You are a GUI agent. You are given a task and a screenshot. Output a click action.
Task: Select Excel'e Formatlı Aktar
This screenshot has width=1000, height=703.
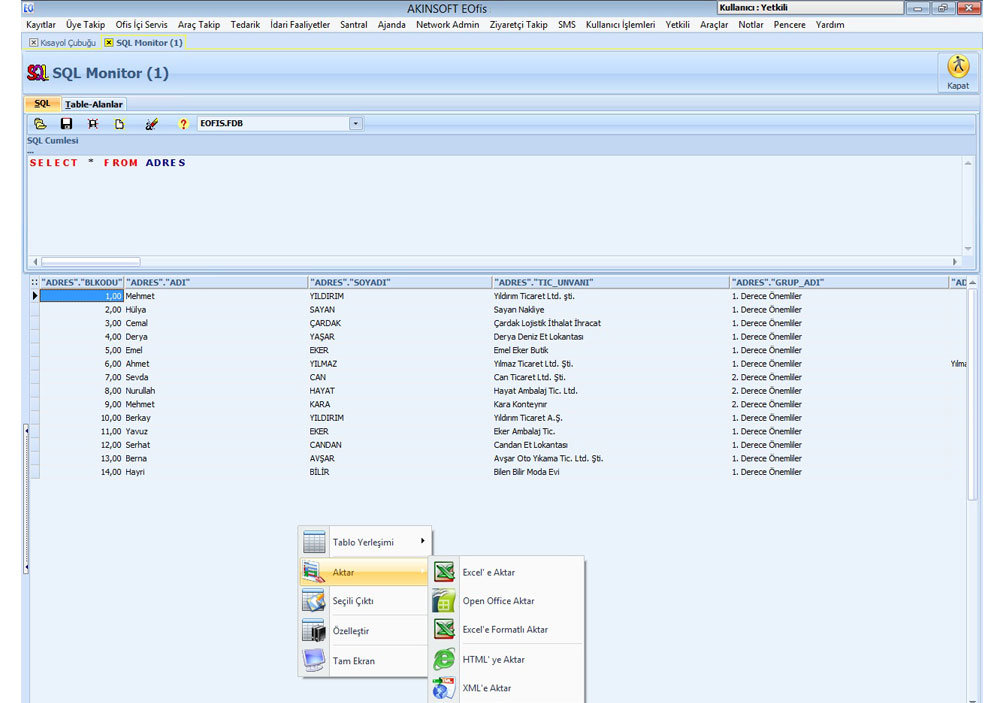507,630
